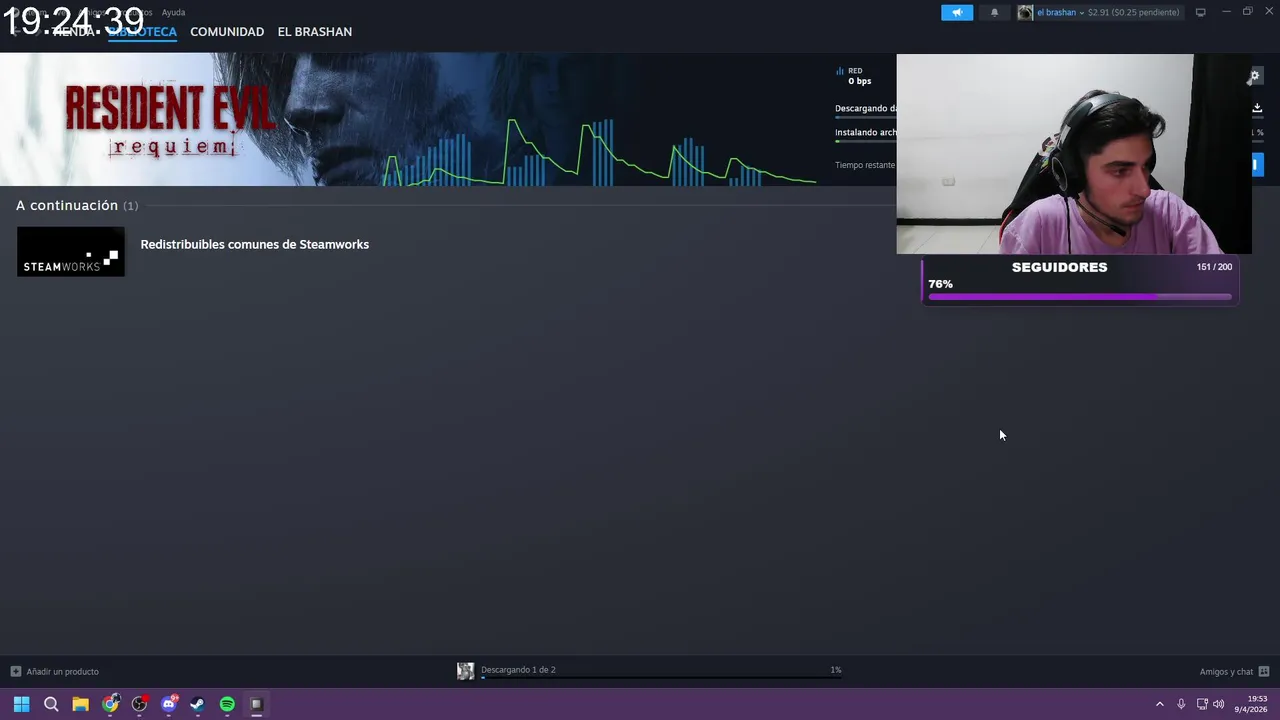1280x720 pixels.
Task: Open Windows taskbar search
Action: click(51, 704)
